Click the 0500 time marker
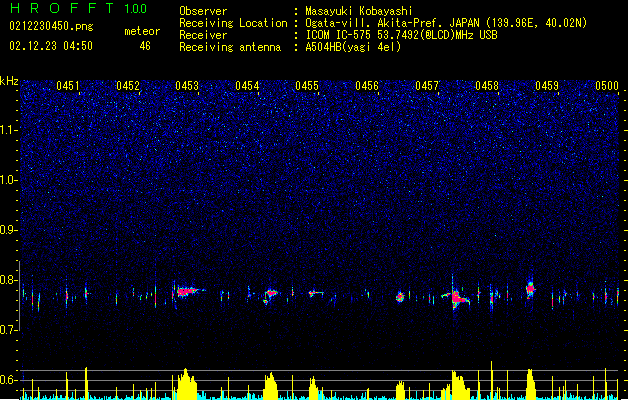Image resolution: width=629 pixels, height=400 pixels. point(607,86)
